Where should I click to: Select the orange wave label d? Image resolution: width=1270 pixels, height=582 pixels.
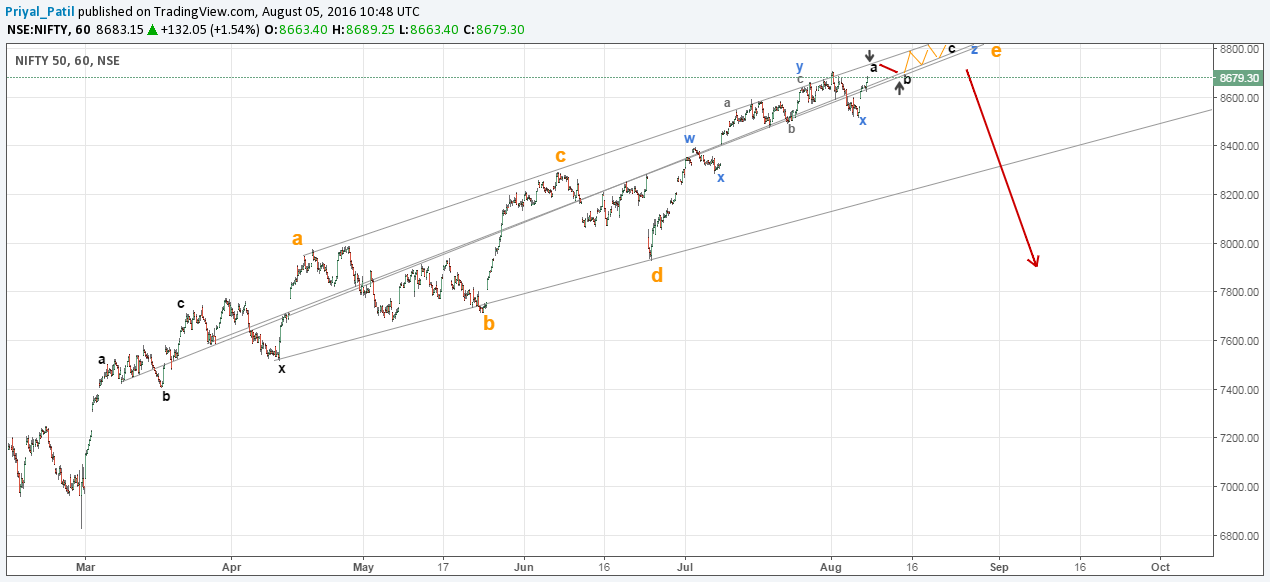click(x=657, y=274)
